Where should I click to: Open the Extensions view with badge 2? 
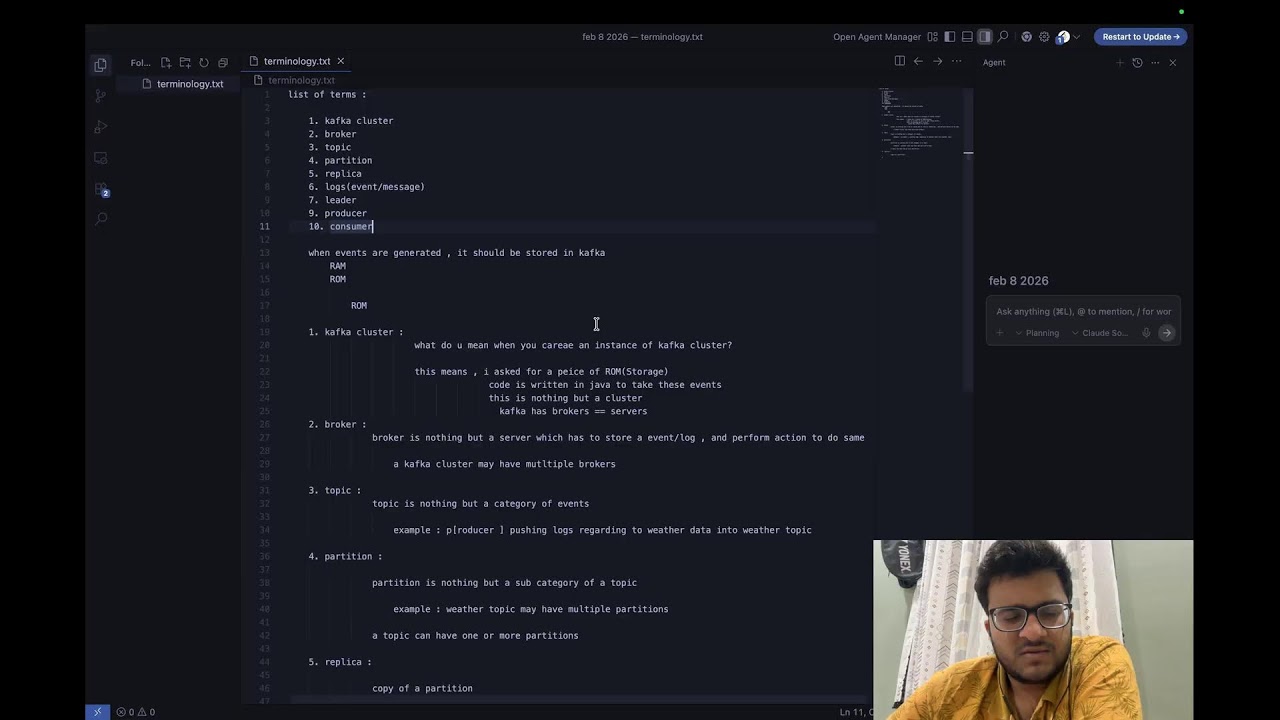pyautogui.click(x=100, y=189)
